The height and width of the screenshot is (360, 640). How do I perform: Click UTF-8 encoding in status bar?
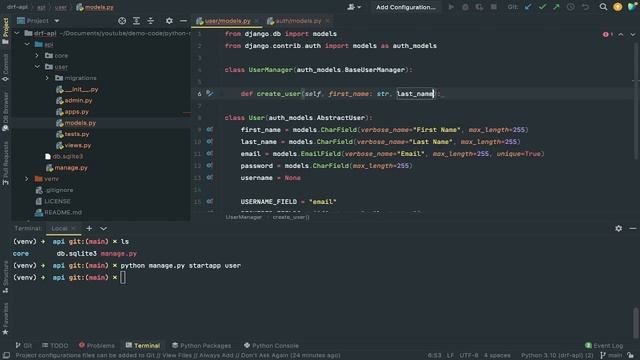469,356
